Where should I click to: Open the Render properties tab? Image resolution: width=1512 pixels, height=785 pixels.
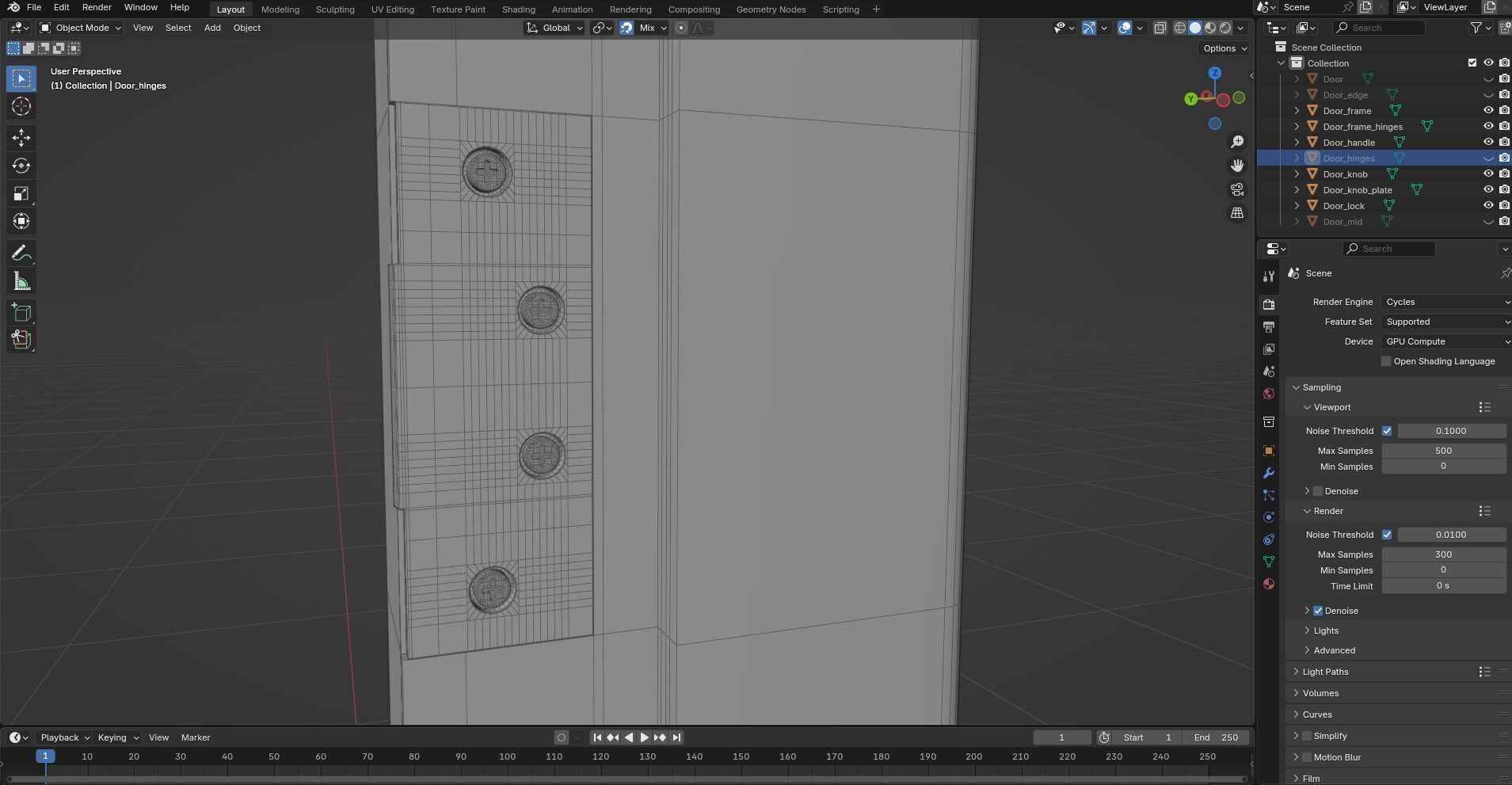[1269, 305]
